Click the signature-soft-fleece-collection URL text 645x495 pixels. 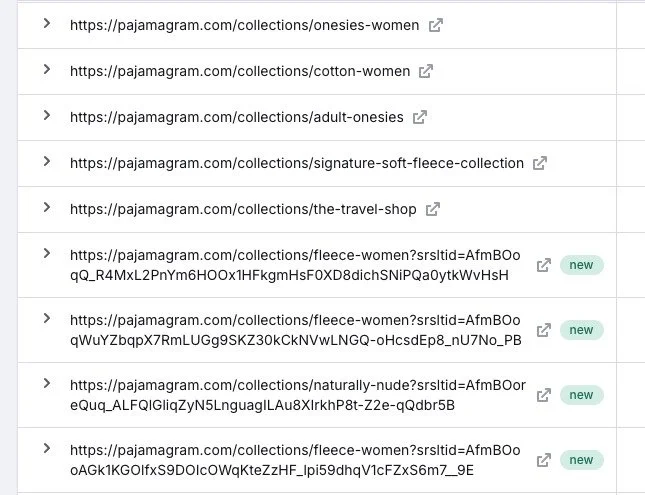(297, 164)
